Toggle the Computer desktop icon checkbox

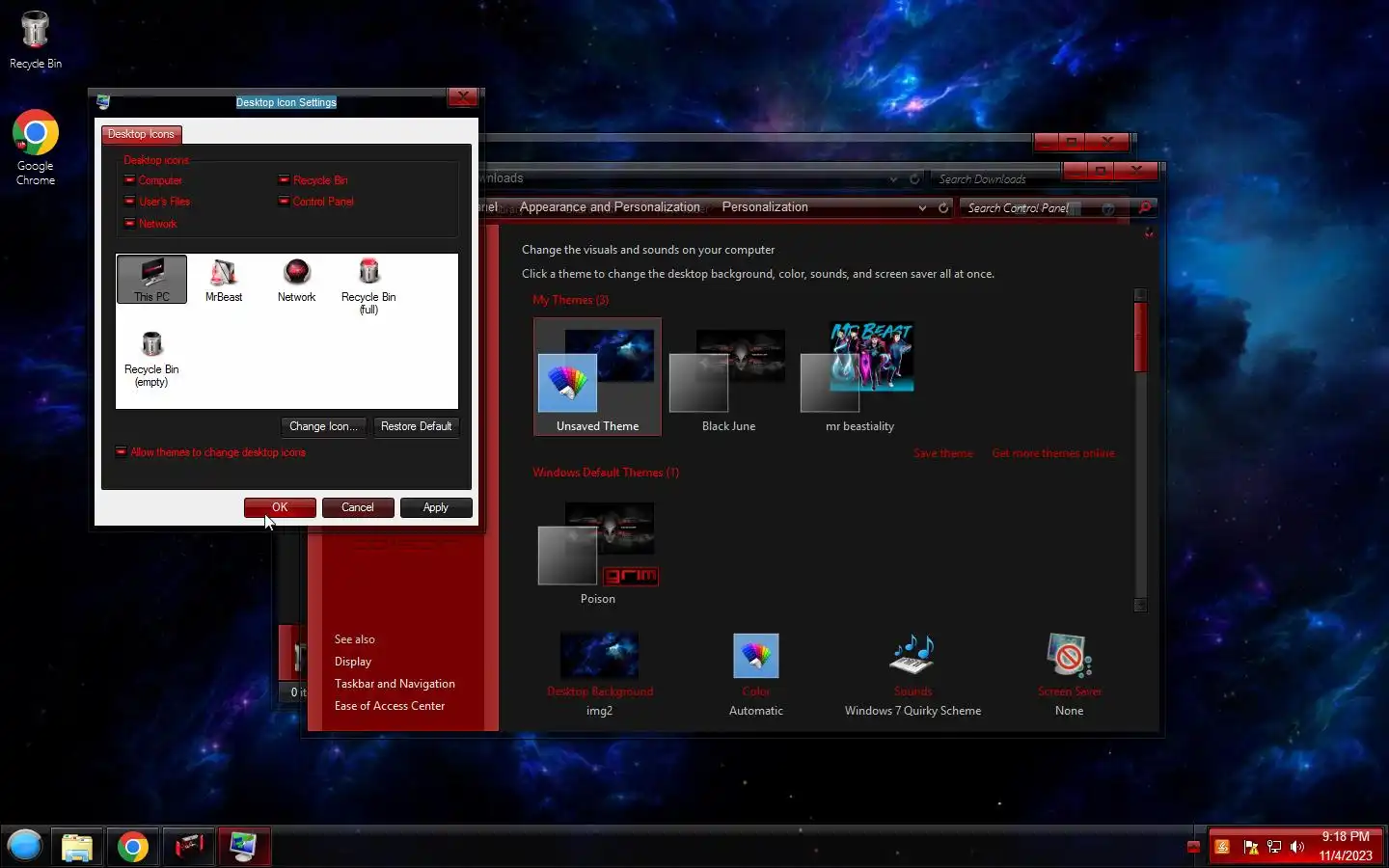(129, 180)
